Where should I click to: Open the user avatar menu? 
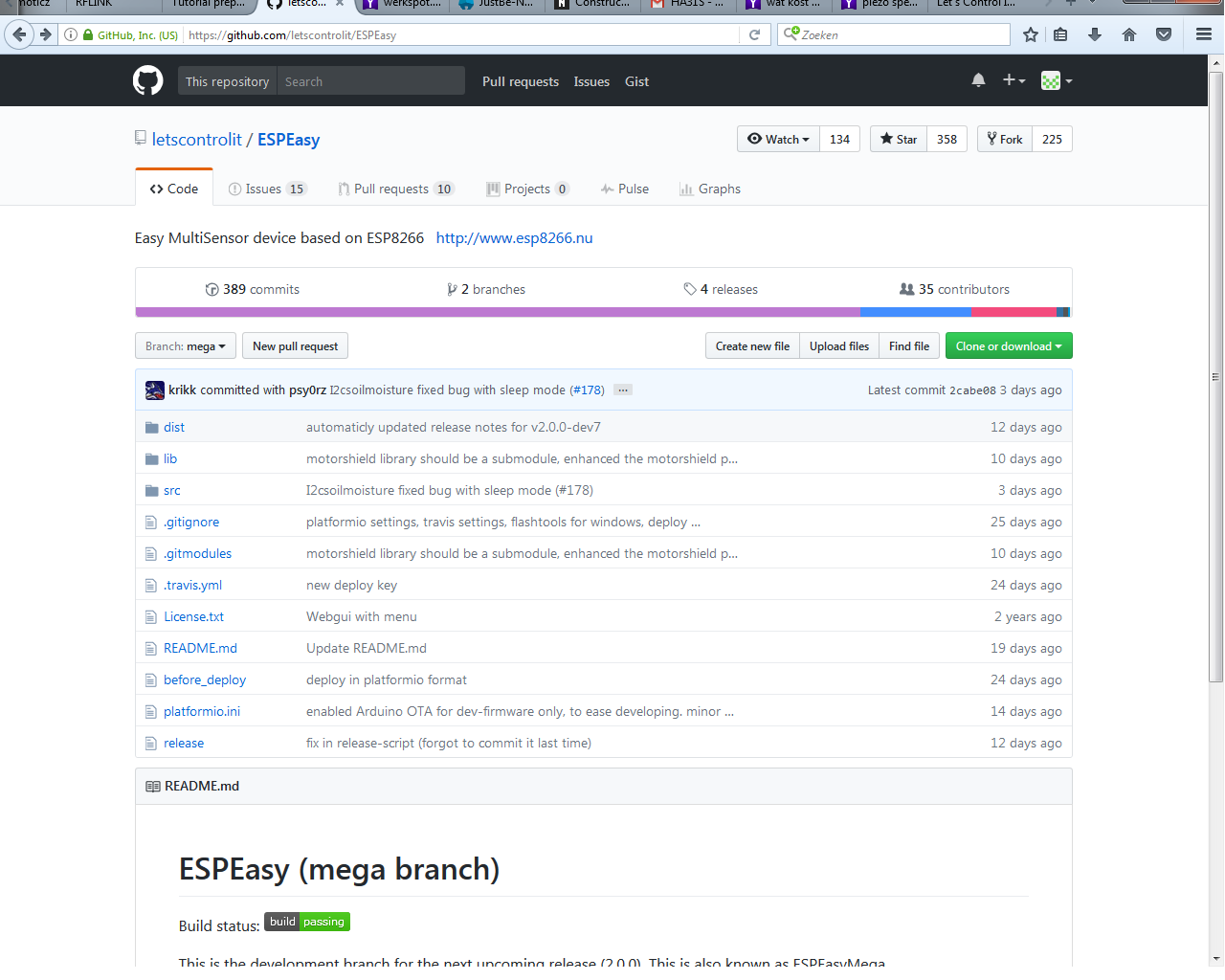pos(1057,81)
